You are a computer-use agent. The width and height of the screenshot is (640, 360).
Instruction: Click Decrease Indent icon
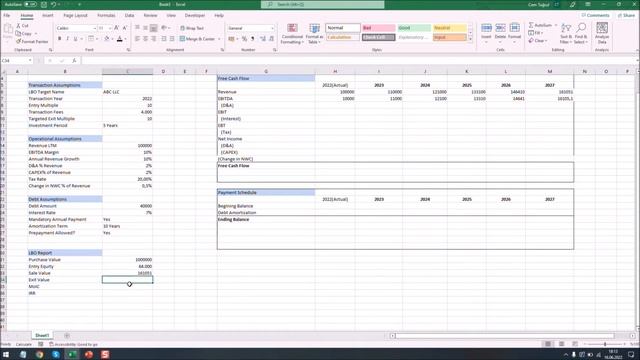click(164, 39)
